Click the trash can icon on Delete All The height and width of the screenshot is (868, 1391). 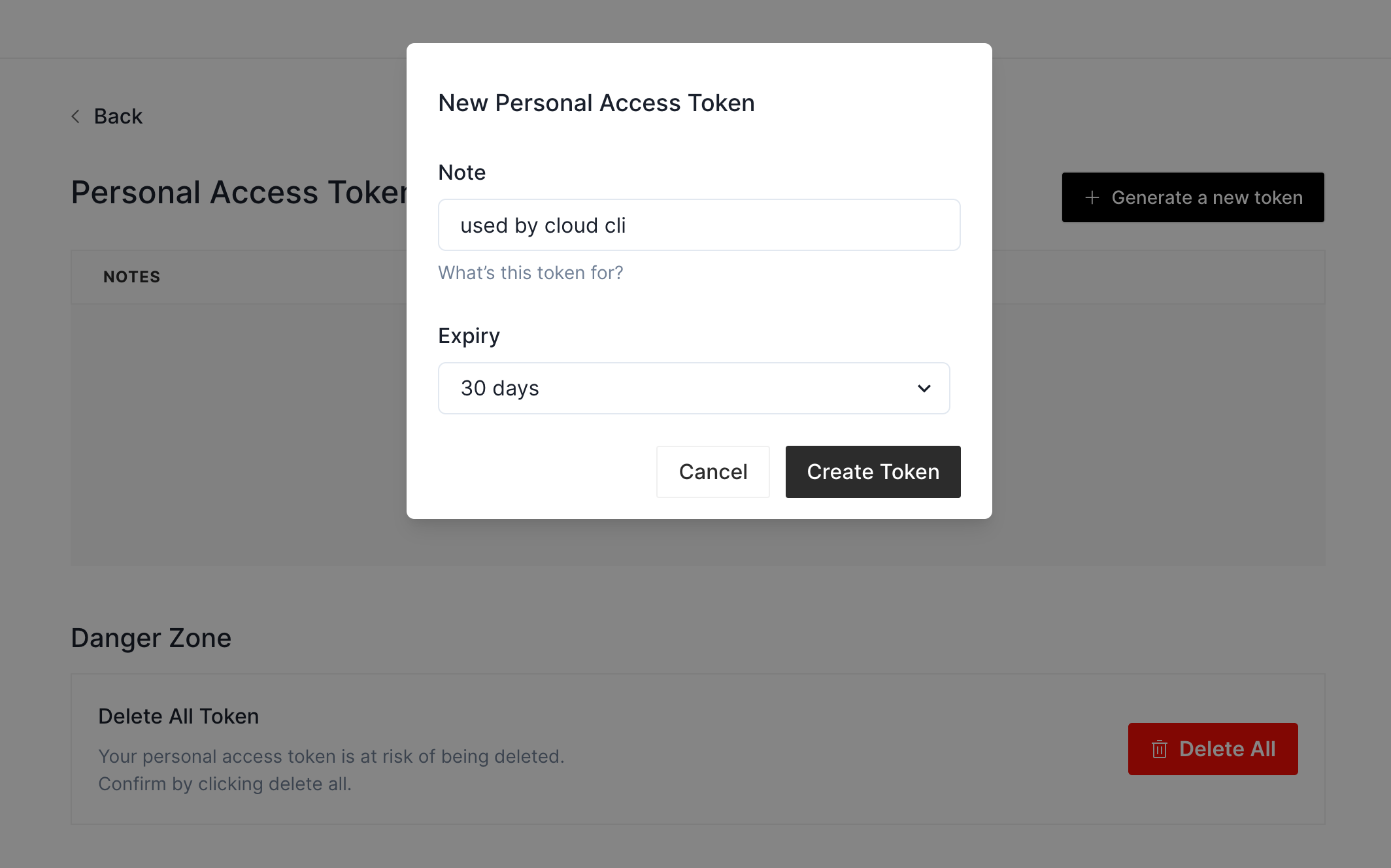click(1159, 749)
